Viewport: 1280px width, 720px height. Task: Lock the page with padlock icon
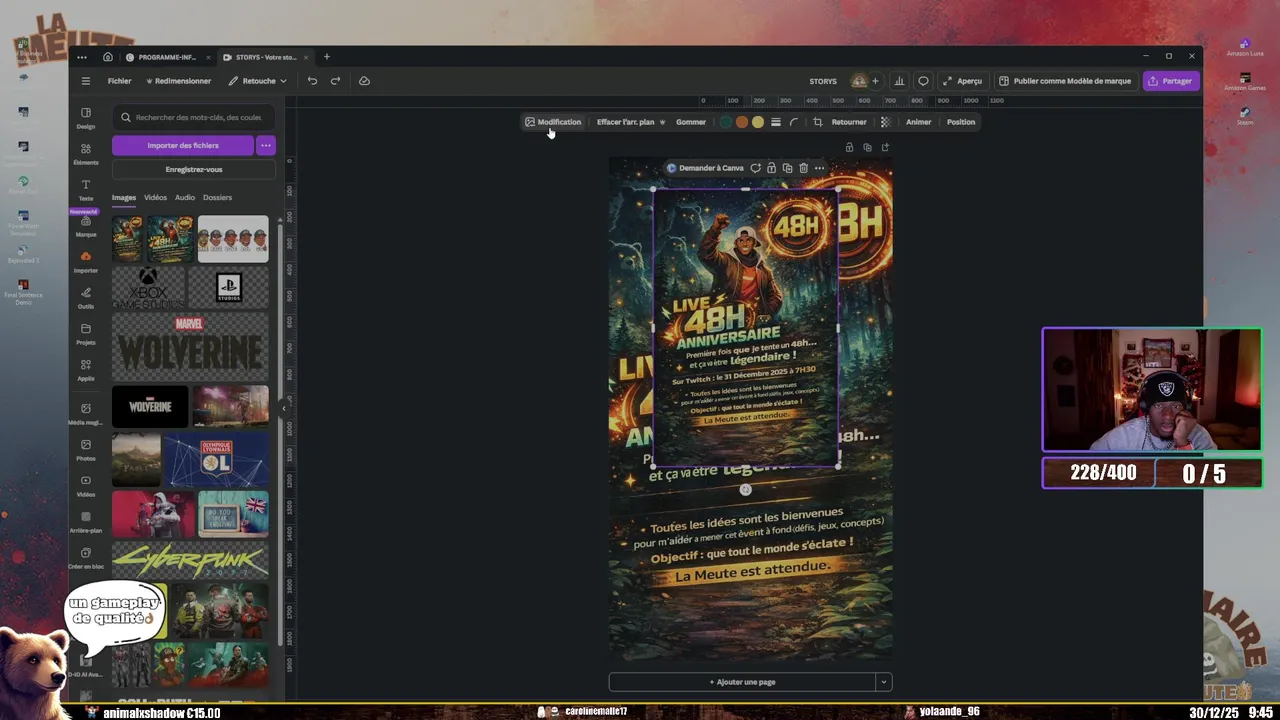point(849,147)
